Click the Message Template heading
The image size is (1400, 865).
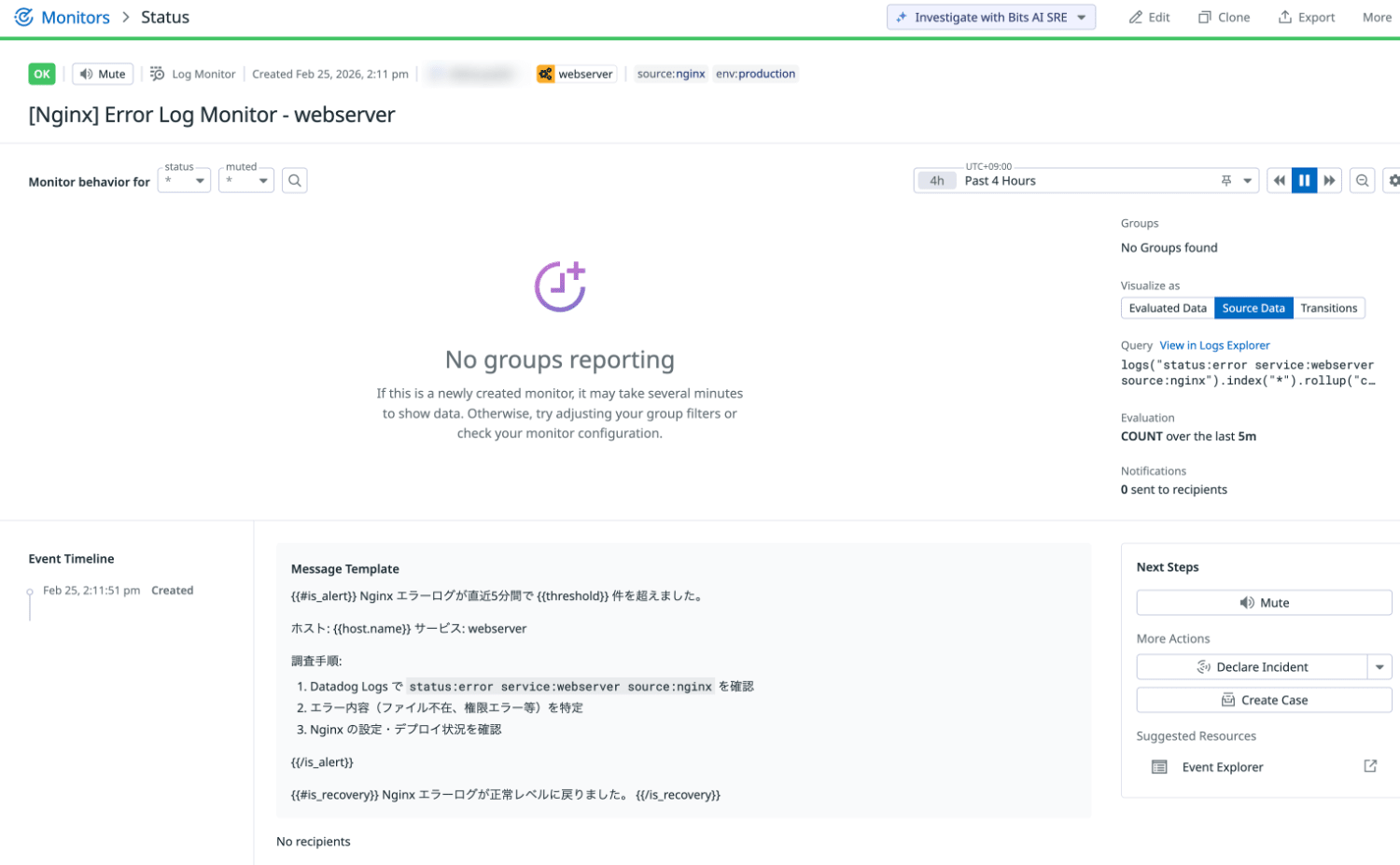tap(345, 569)
